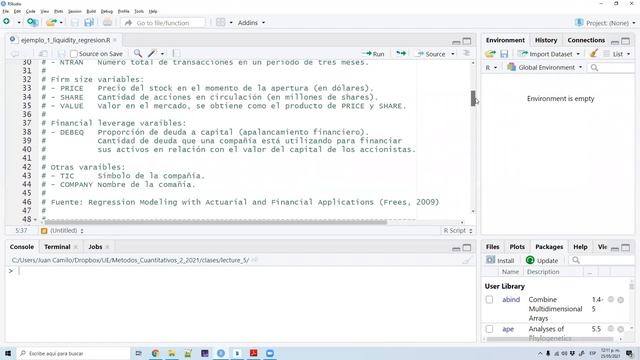Click the Environment search field
The height and width of the screenshot is (360, 640).
coord(612,67)
